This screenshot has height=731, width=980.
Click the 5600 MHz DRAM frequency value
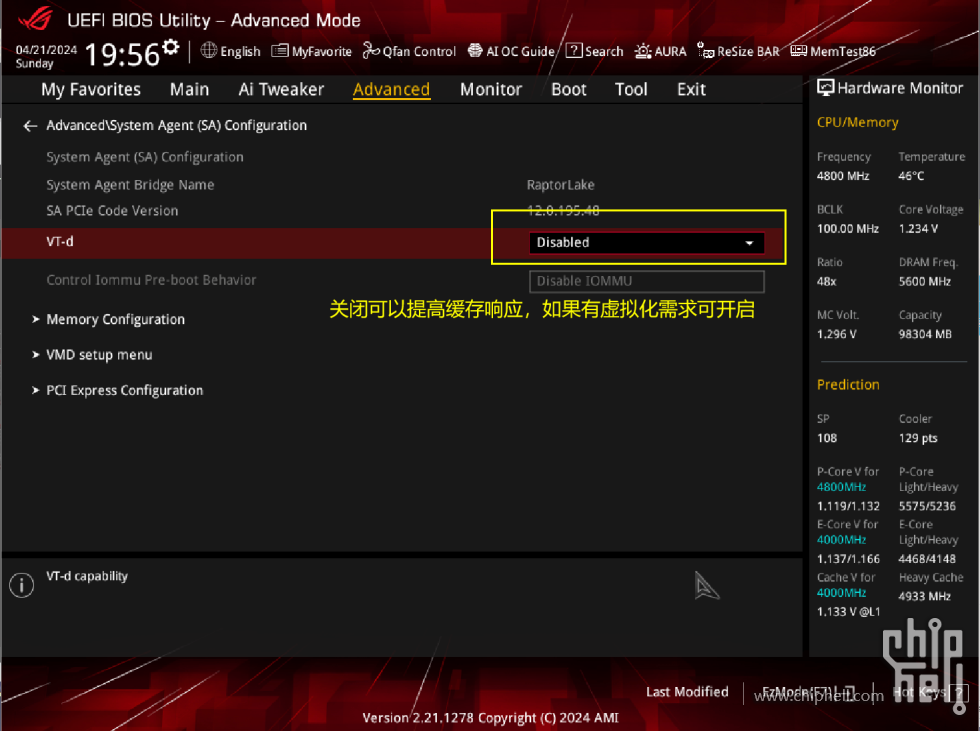(x=925, y=282)
